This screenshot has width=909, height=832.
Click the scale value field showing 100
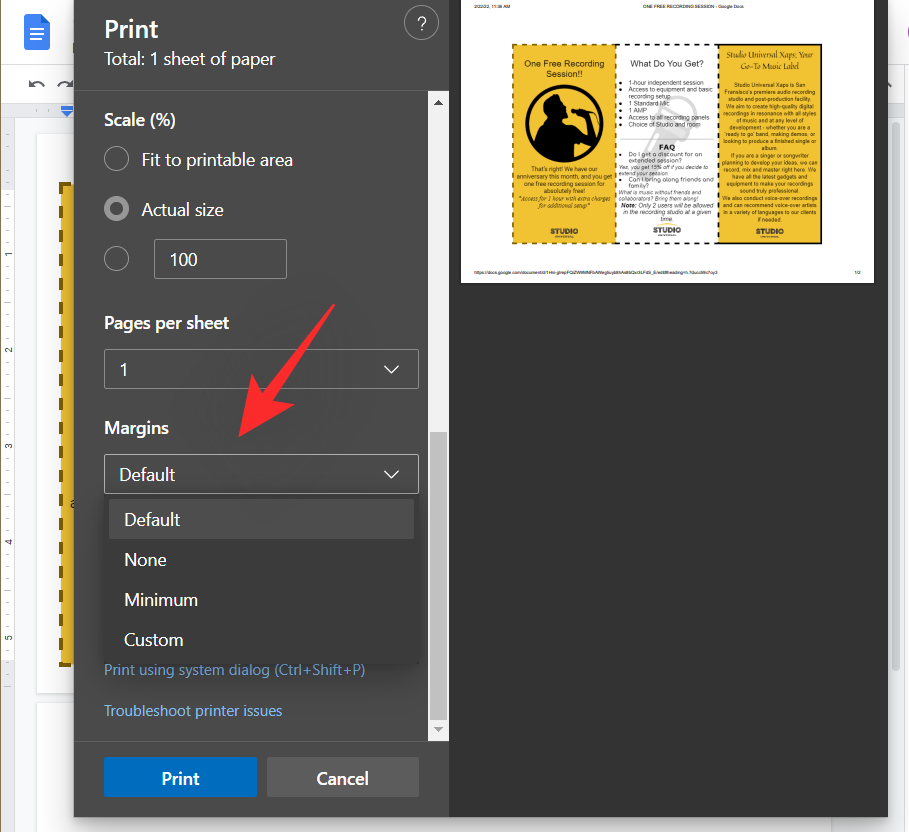coord(220,259)
